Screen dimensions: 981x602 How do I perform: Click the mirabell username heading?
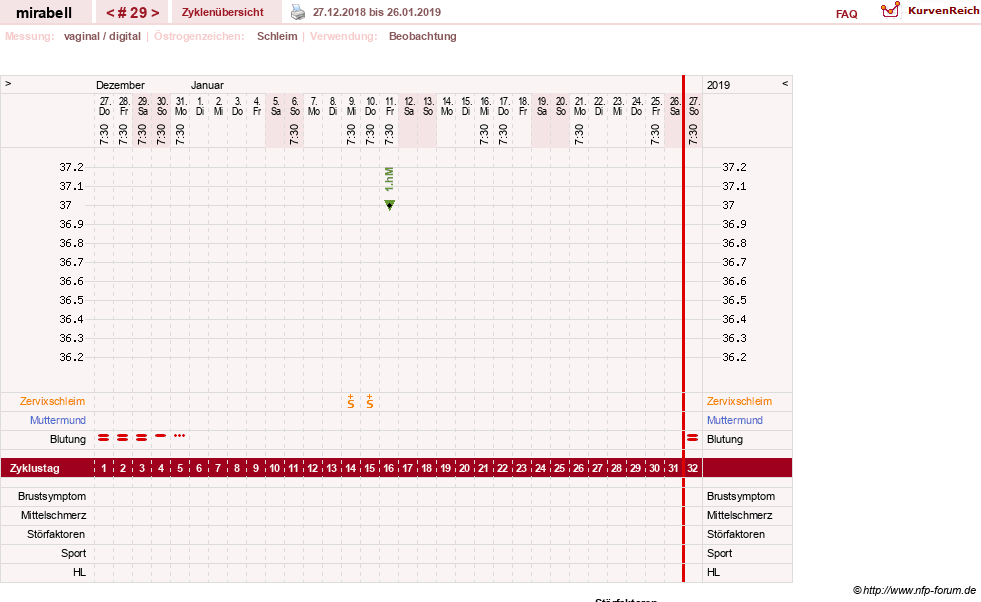[x=44, y=13]
